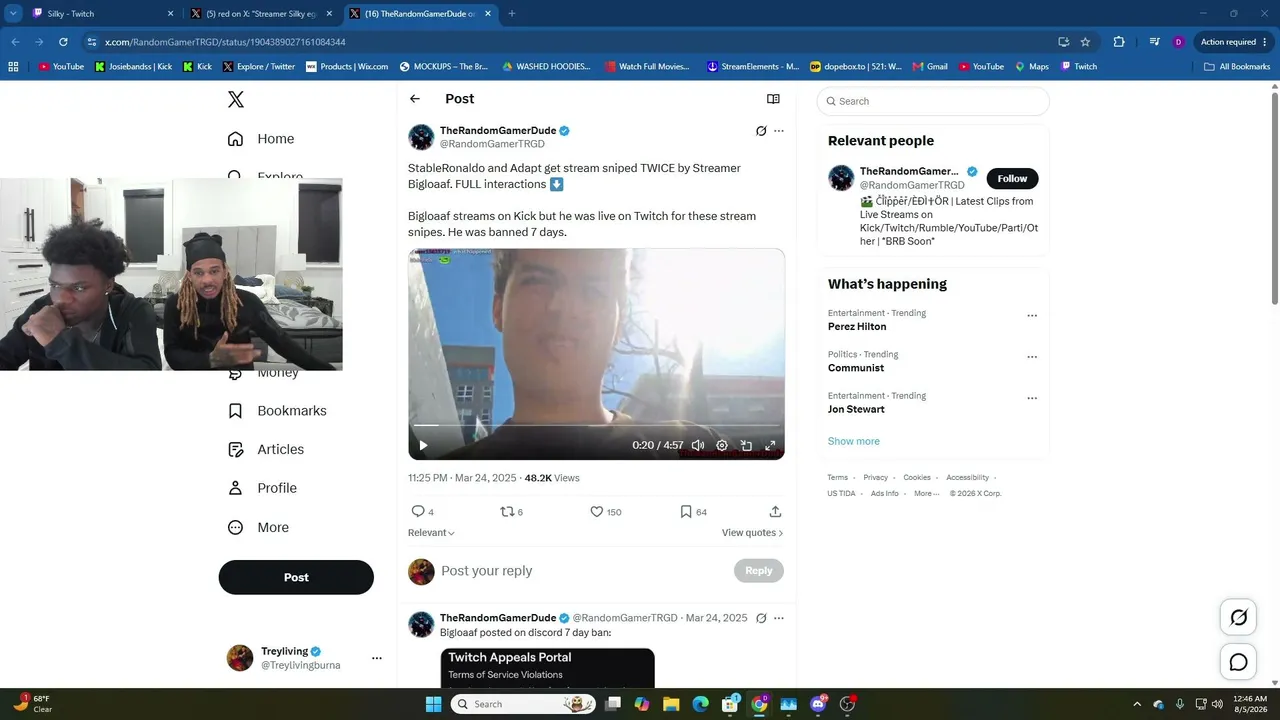Click Grok icon on the reply post
Viewport: 1280px width, 720px height.
761,618
